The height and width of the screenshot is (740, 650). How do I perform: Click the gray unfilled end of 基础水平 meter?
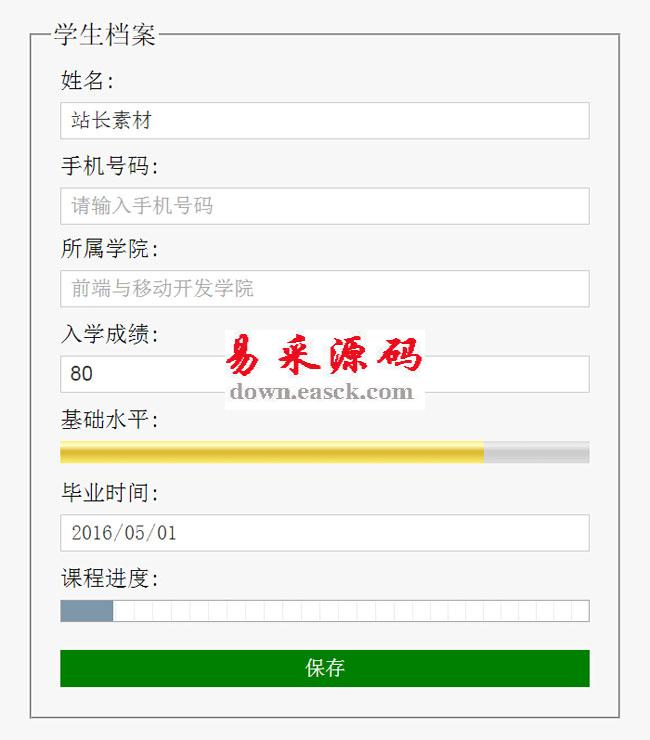pyautogui.click(x=537, y=452)
